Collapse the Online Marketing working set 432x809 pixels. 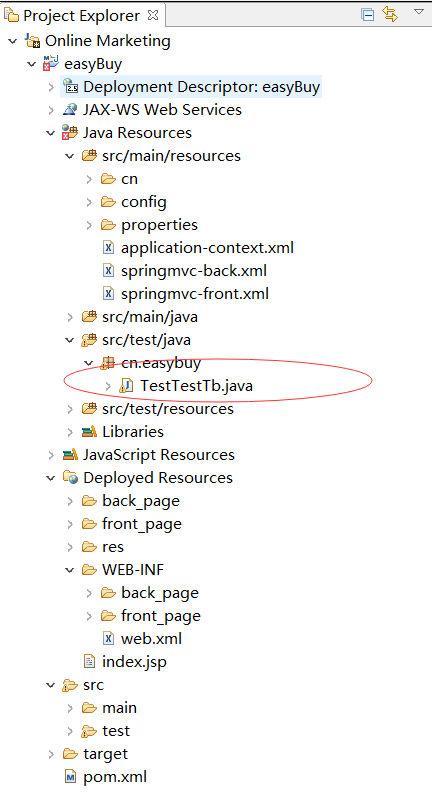(13, 41)
